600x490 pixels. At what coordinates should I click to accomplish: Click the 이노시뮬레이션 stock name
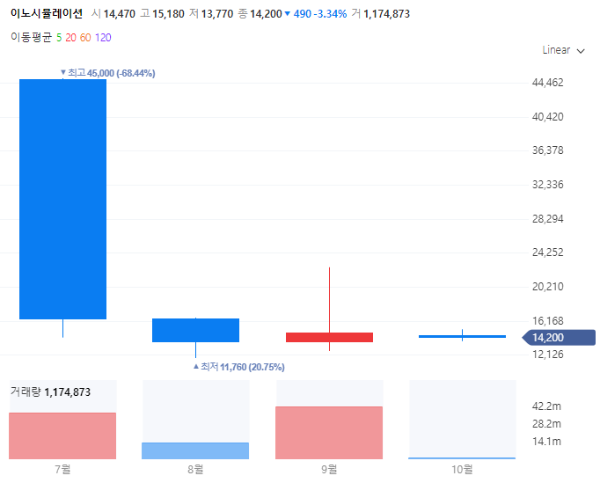[x=46, y=14]
